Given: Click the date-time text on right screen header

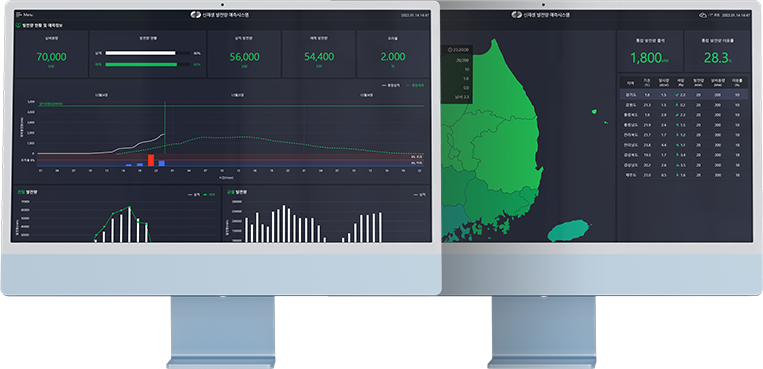Looking at the screenshot, I should coord(736,16).
